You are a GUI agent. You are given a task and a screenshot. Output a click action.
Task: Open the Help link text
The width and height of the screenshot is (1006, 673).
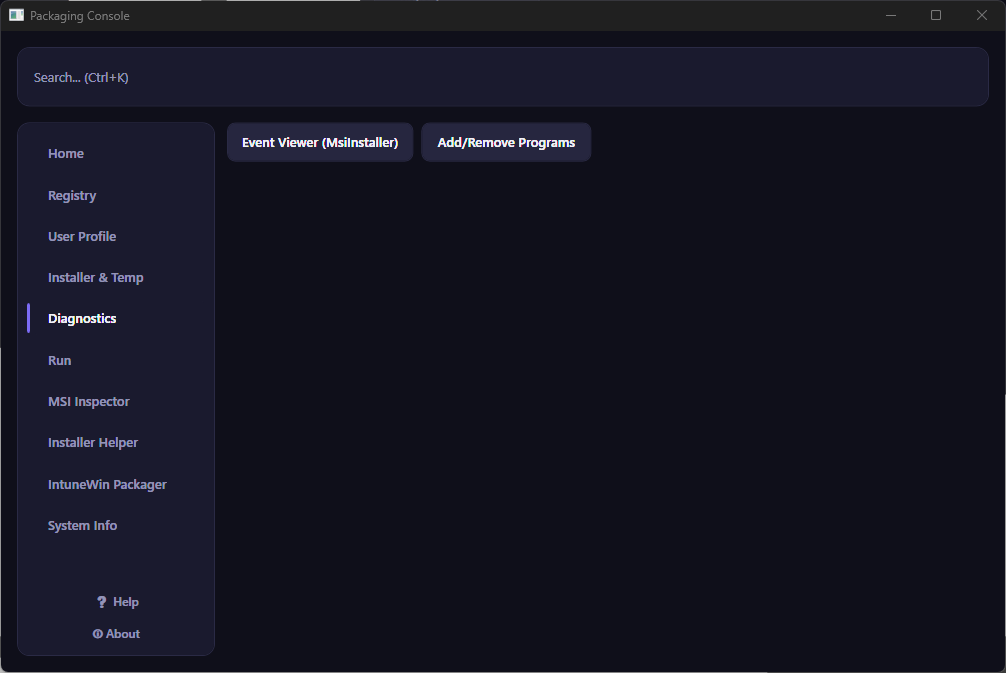point(126,602)
